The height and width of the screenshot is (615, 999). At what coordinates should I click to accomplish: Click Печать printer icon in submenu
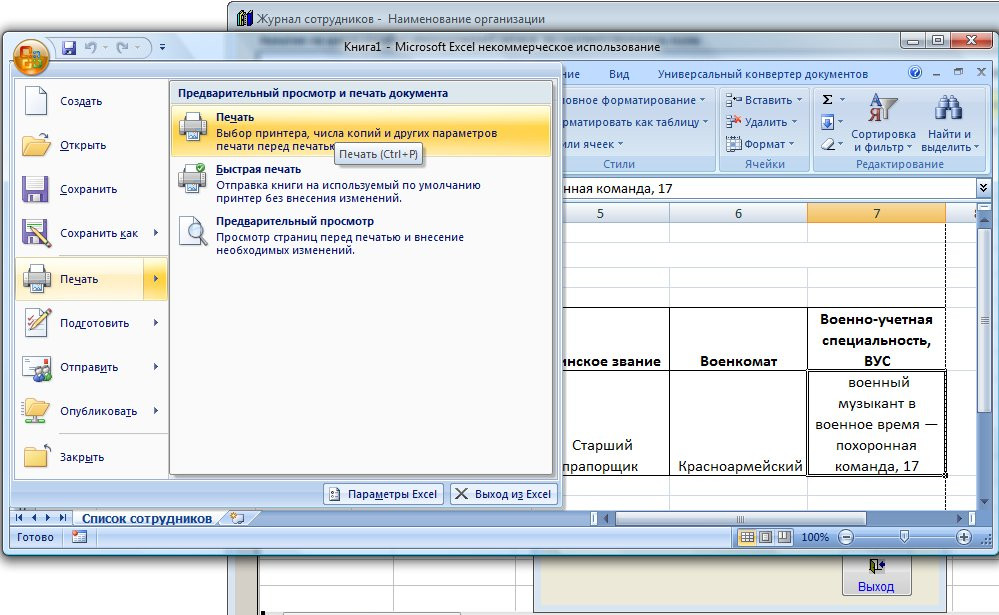[x=192, y=127]
